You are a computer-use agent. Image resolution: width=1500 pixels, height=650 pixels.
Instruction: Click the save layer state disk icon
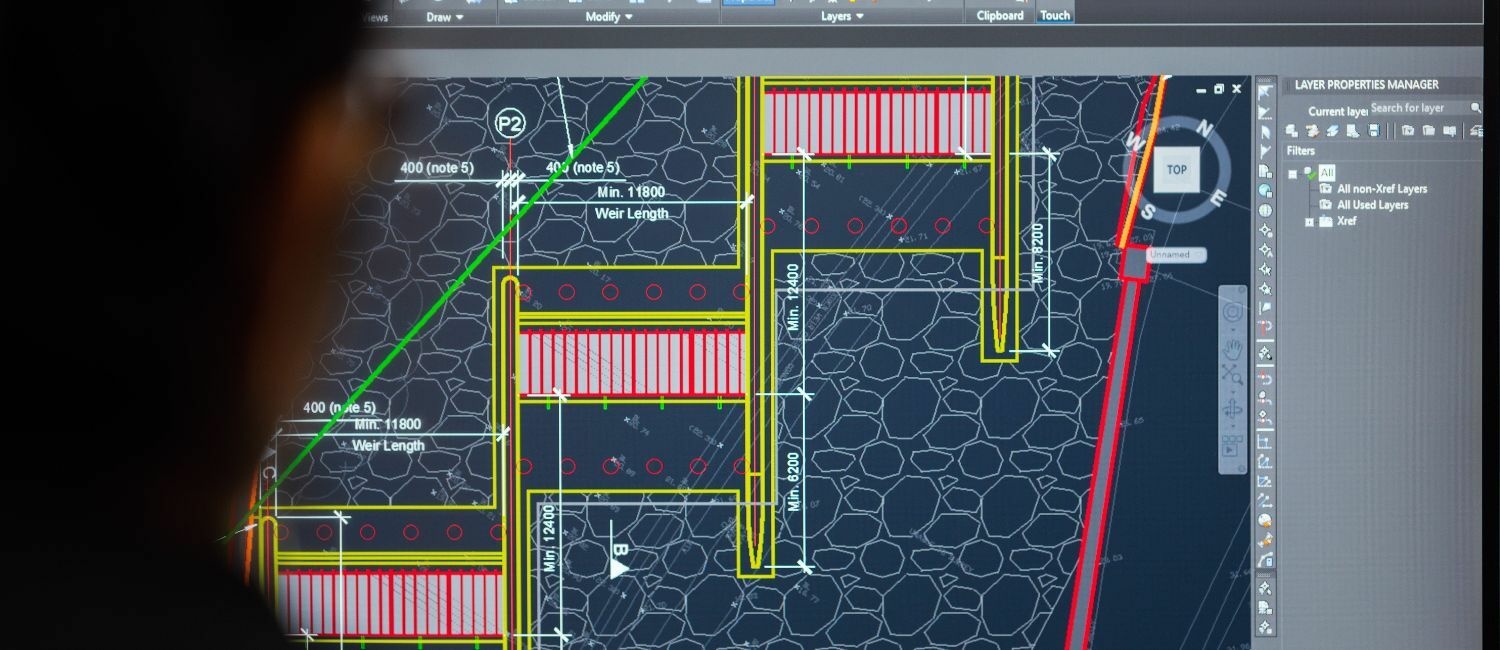point(1374,131)
